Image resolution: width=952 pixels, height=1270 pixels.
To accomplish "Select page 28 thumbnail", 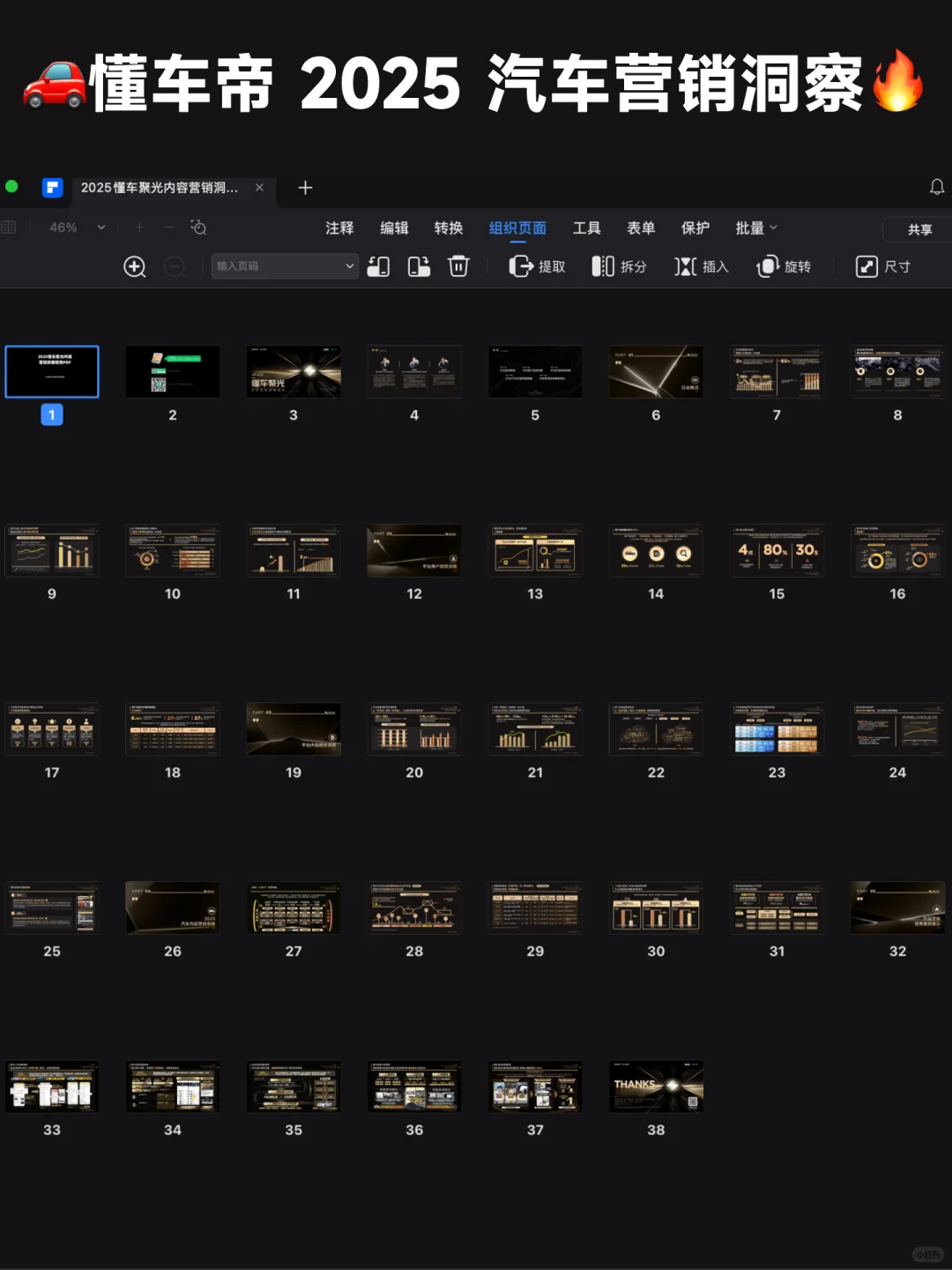I will pyautogui.click(x=414, y=908).
